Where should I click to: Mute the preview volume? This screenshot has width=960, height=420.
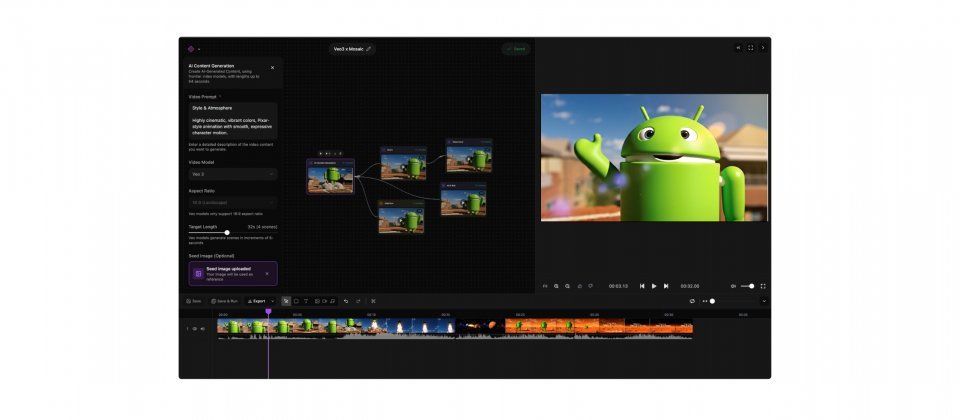733,286
